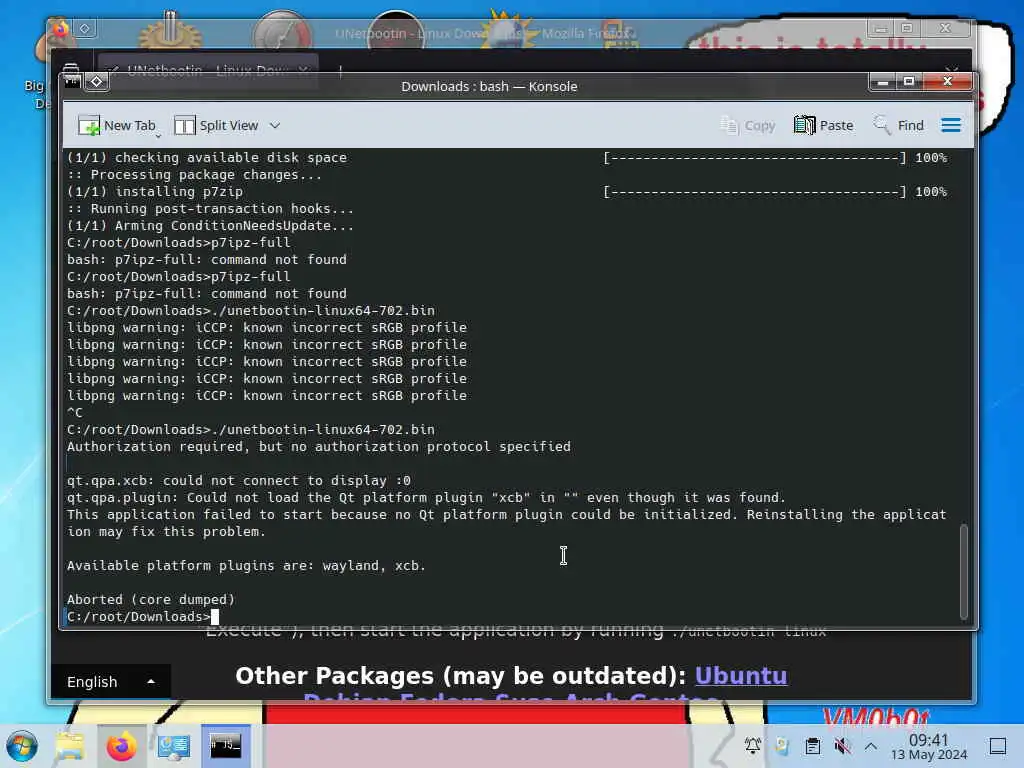This screenshot has width=1024, height=768.
Task: Switch to Firefox in the taskbar
Action: pos(121,746)
